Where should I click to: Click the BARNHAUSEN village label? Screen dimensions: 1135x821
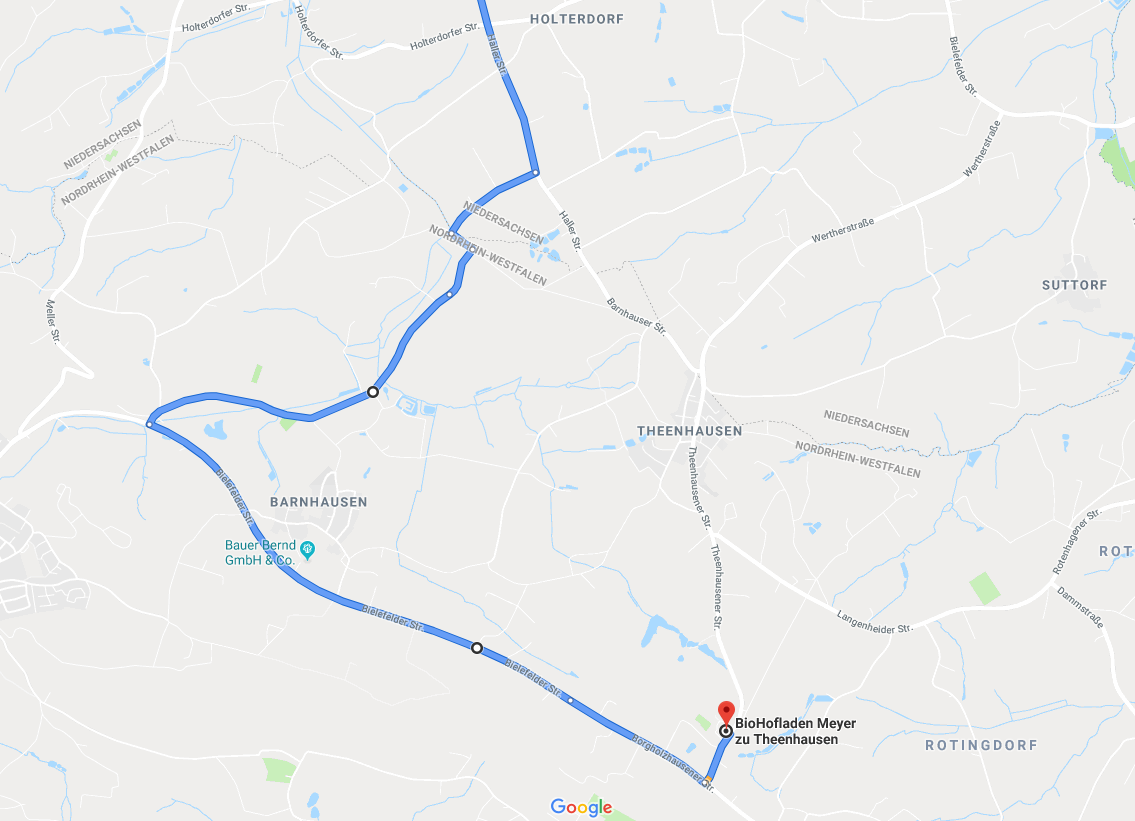pyautogui.click(x=318, y=502)
